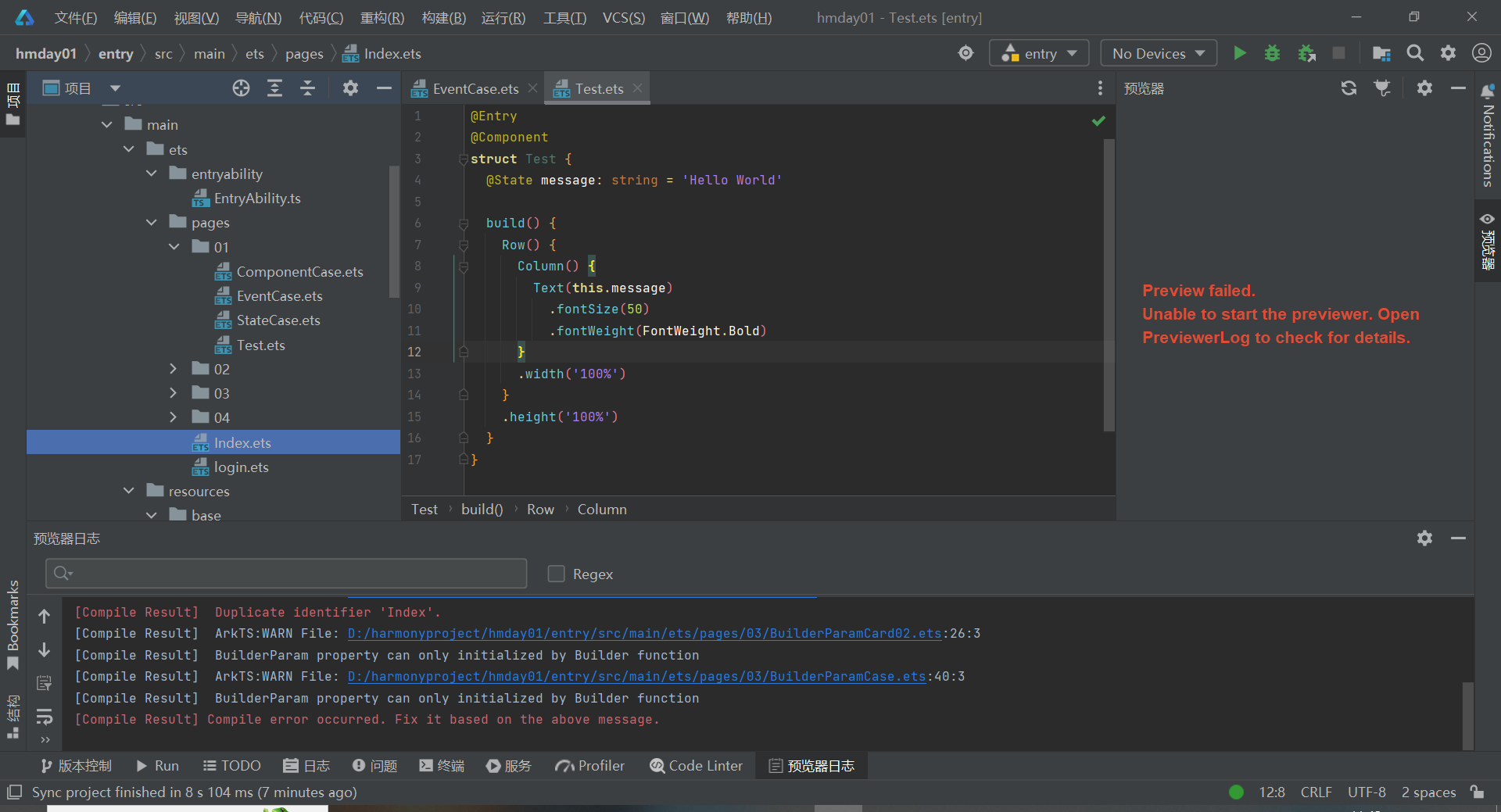Click the green debug bug icon
This screenshot has height=812, width=1501.
[1273, 53]
